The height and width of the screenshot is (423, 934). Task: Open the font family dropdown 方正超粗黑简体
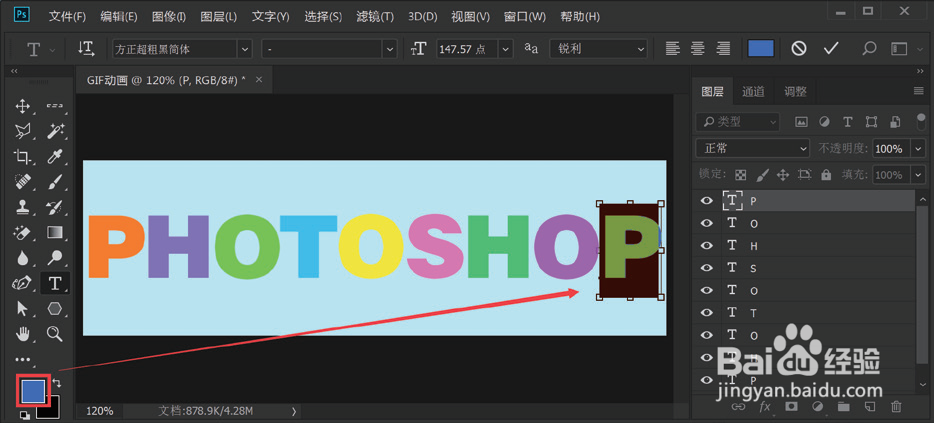[182, 49]
